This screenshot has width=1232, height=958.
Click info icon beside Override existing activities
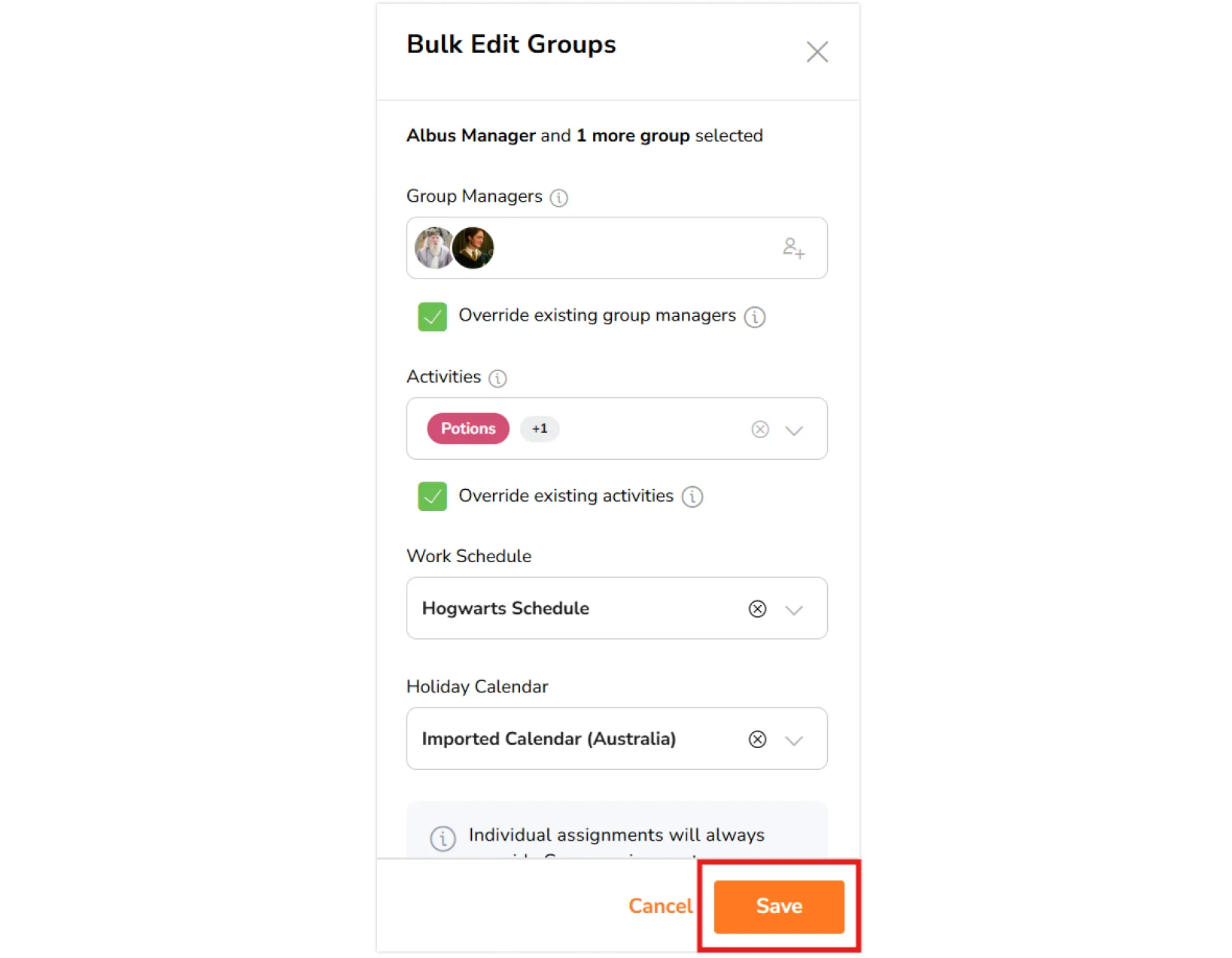point(692,497)
